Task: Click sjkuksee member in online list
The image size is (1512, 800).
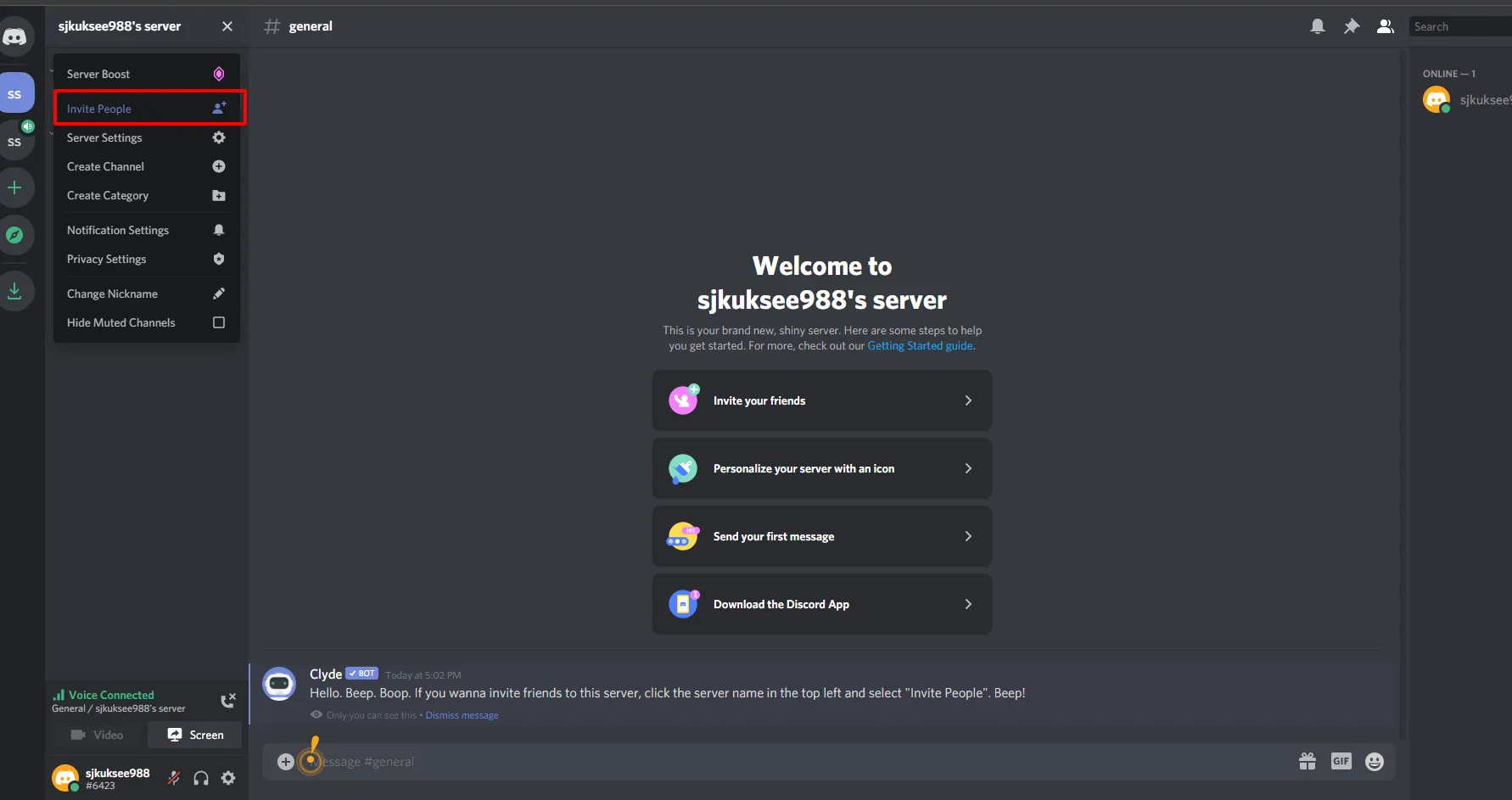Action: click(x=1467, y=100)
